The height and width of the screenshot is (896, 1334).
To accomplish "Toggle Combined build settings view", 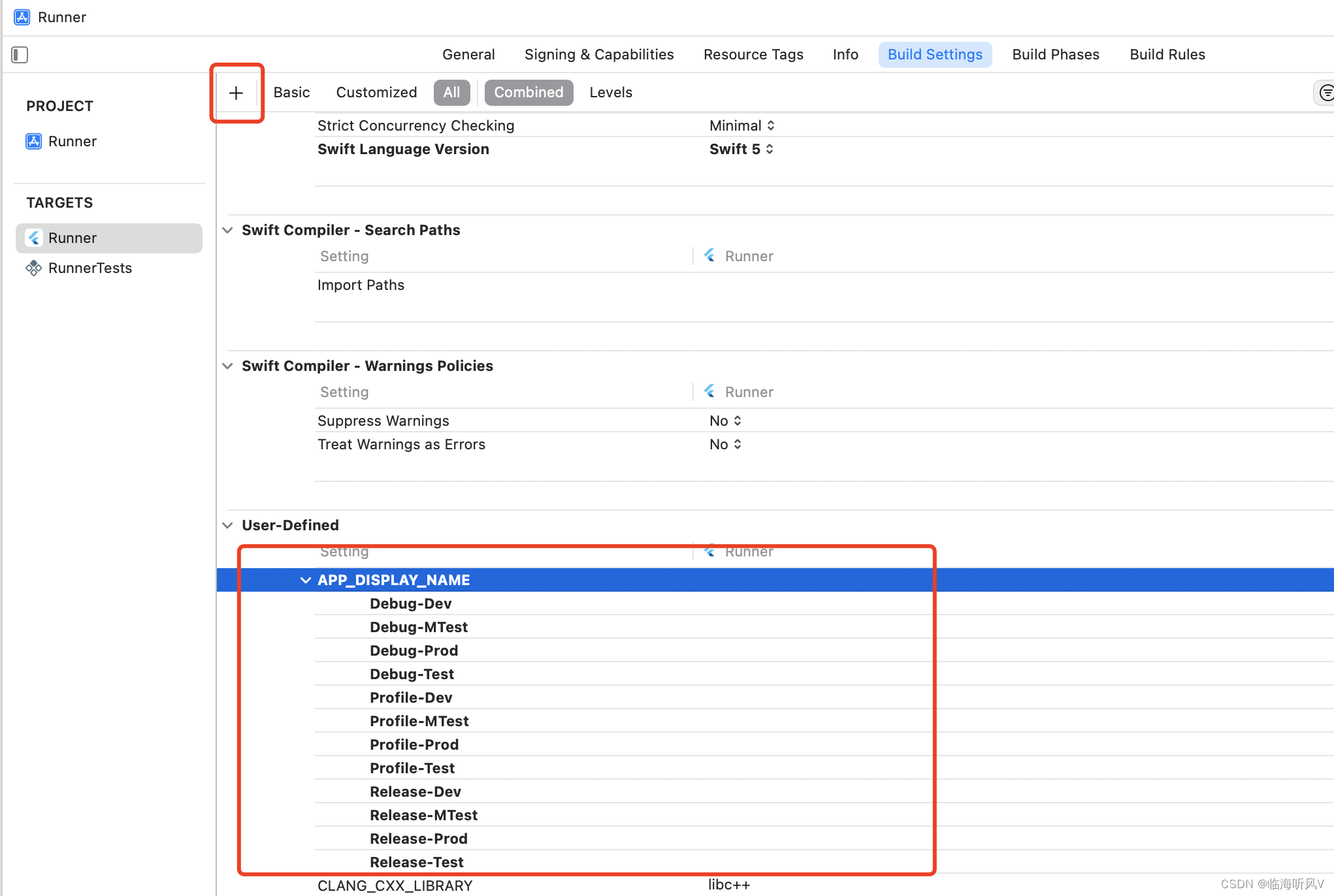I will point(528,92).
